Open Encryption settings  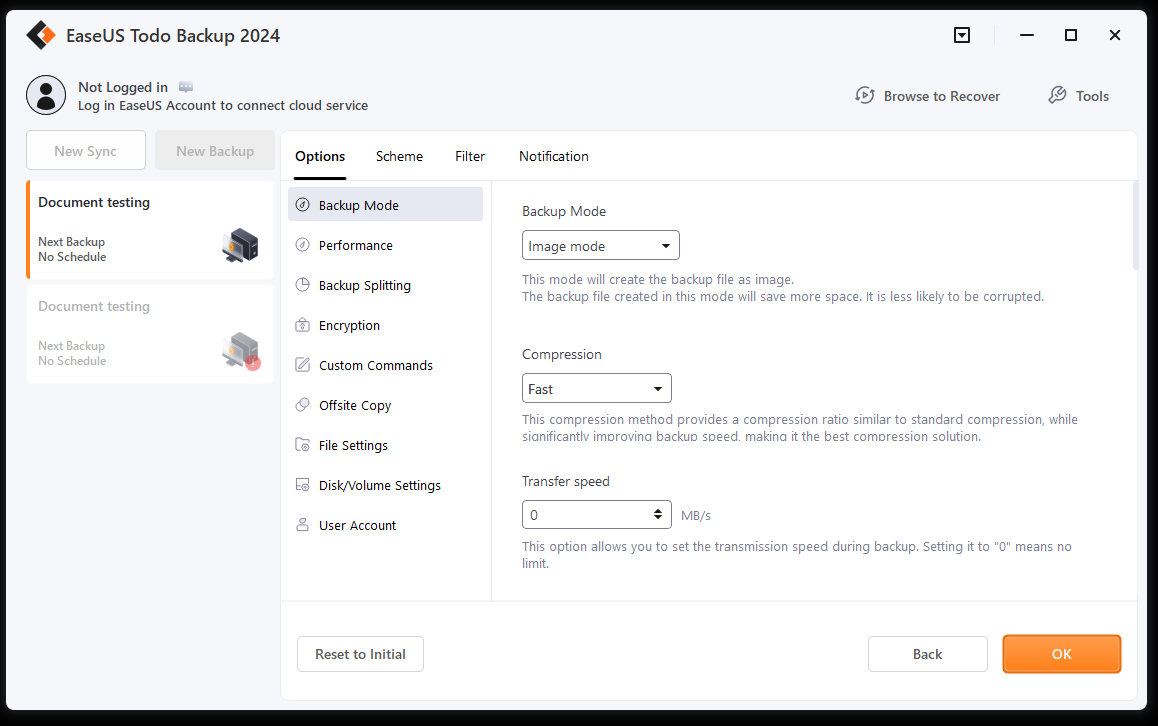pyautogui.click(x=386, y=325)
